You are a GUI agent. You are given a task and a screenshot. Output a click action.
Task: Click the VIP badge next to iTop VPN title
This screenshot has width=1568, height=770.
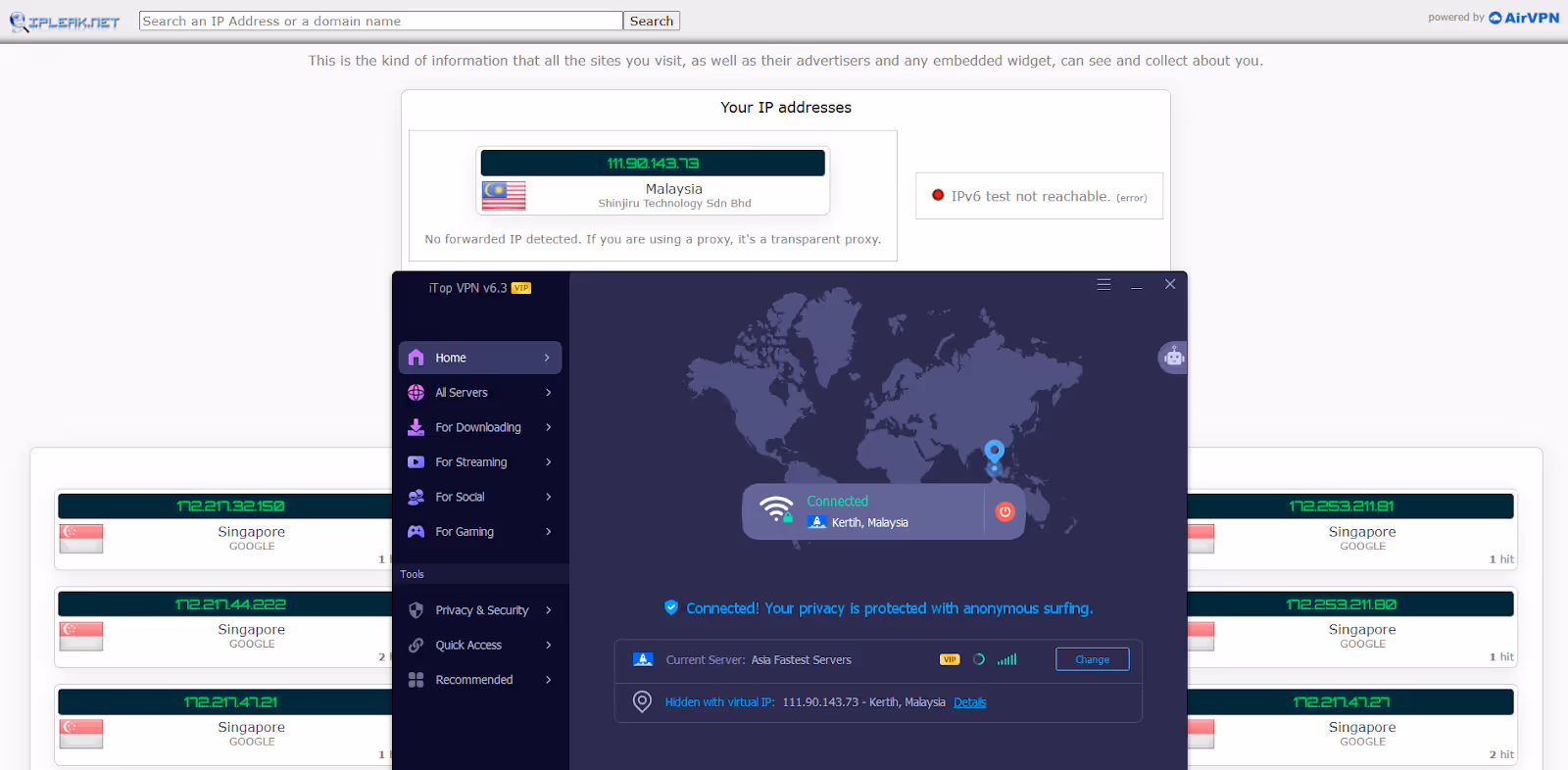coord(521,288)
